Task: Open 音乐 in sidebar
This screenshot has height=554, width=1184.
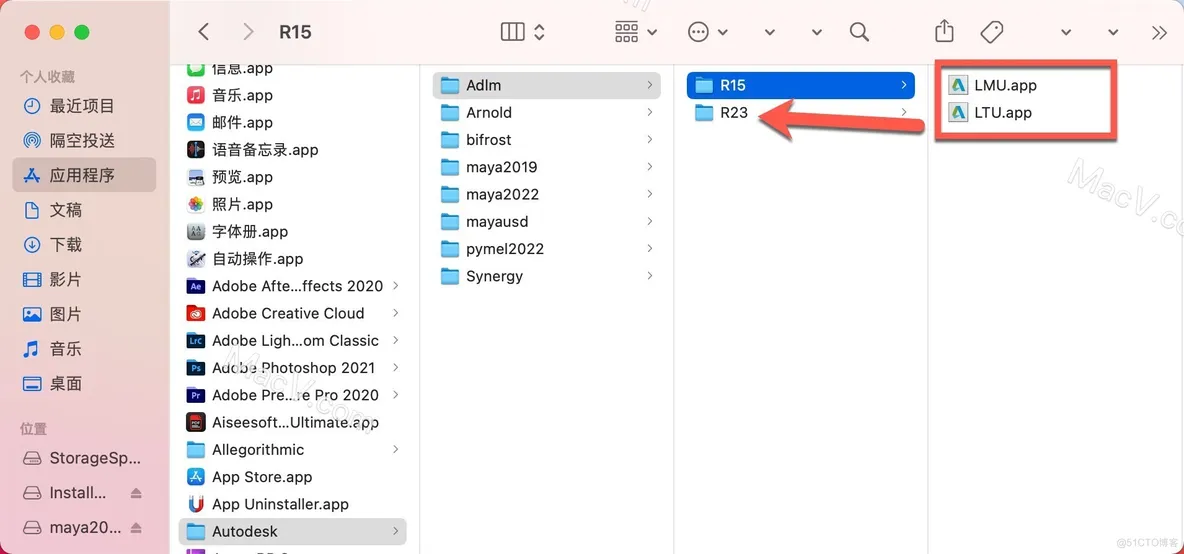Action: tap(84, 349)
